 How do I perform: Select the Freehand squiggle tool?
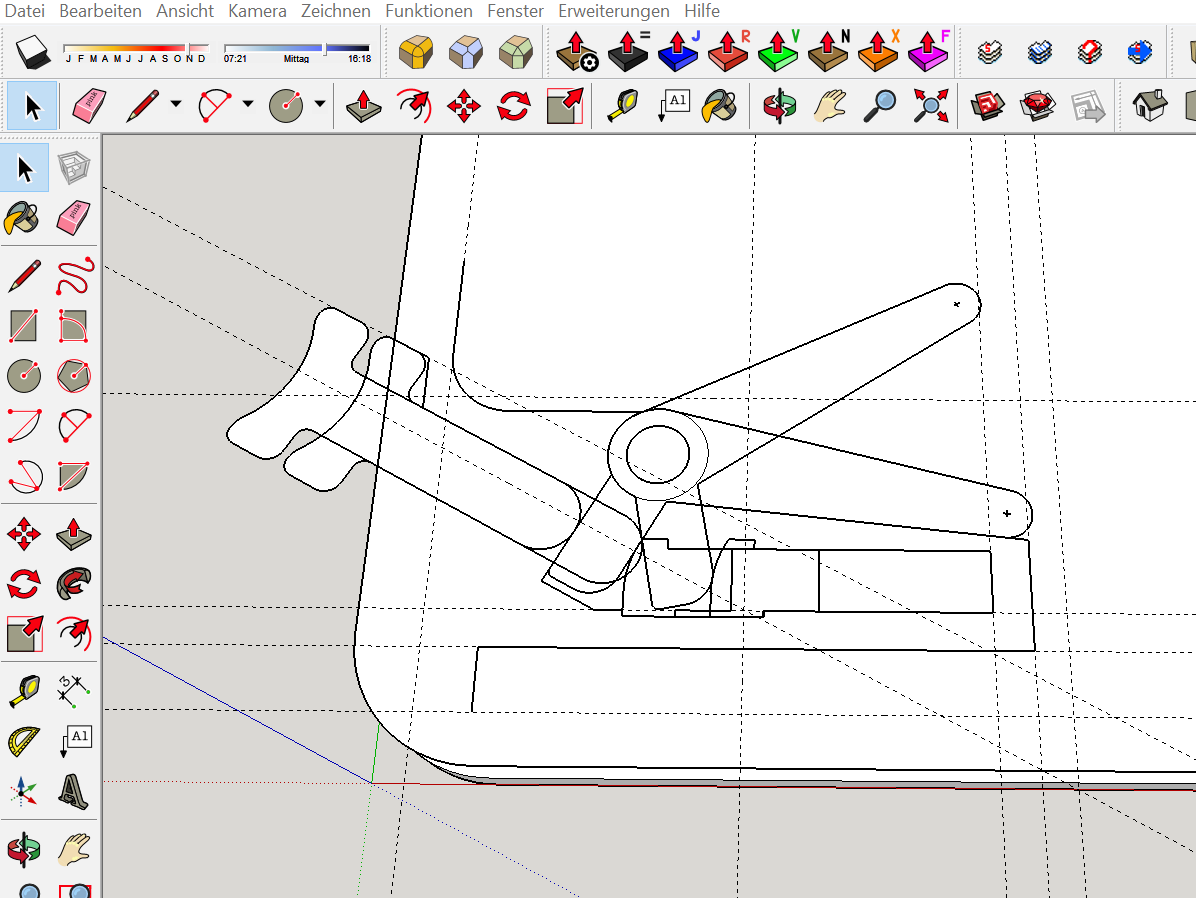74,276
